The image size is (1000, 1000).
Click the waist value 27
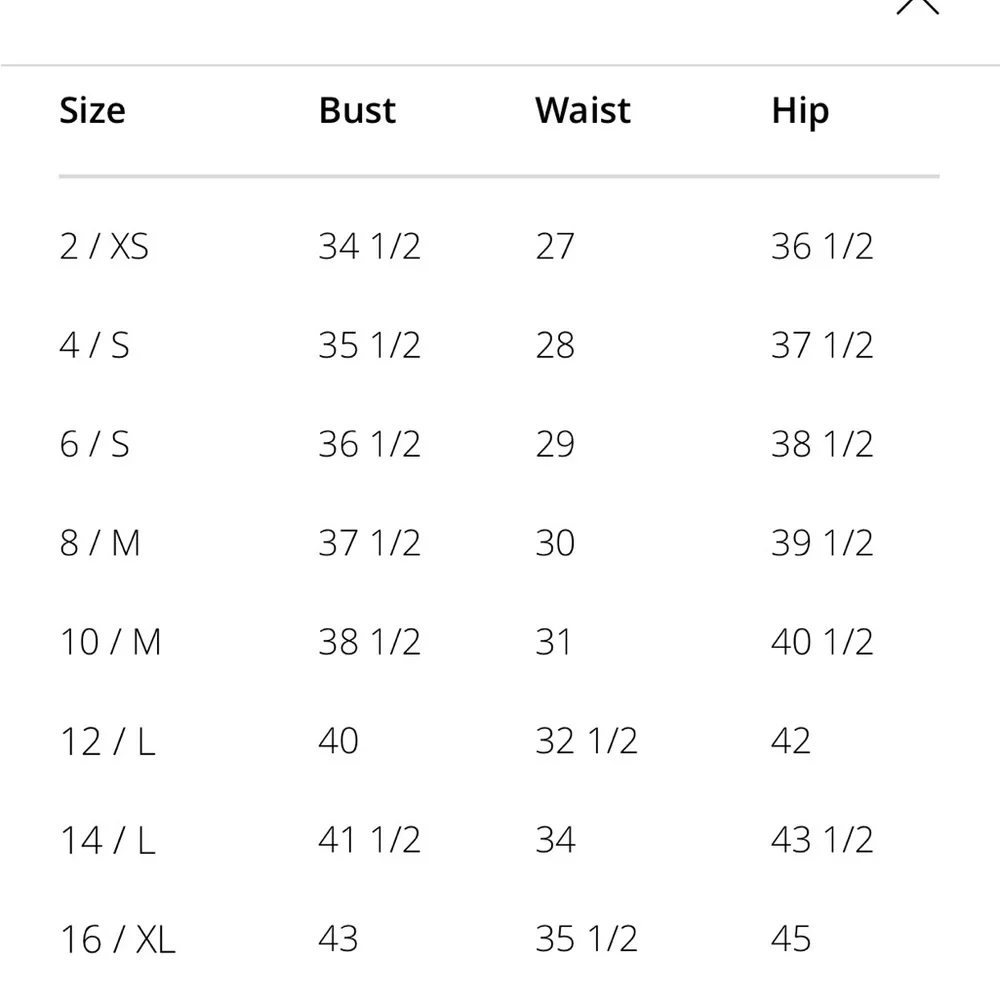555,246
